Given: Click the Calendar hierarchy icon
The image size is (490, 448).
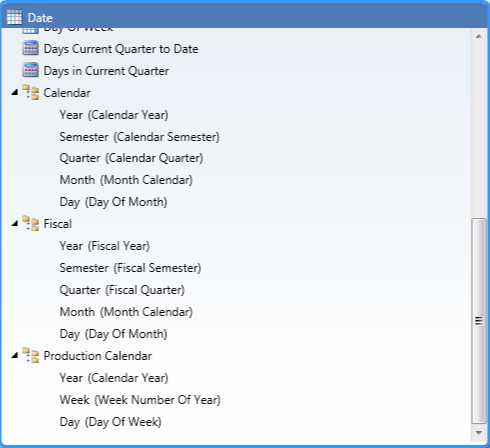Looking at the screenshot, I should pos(30,92).
